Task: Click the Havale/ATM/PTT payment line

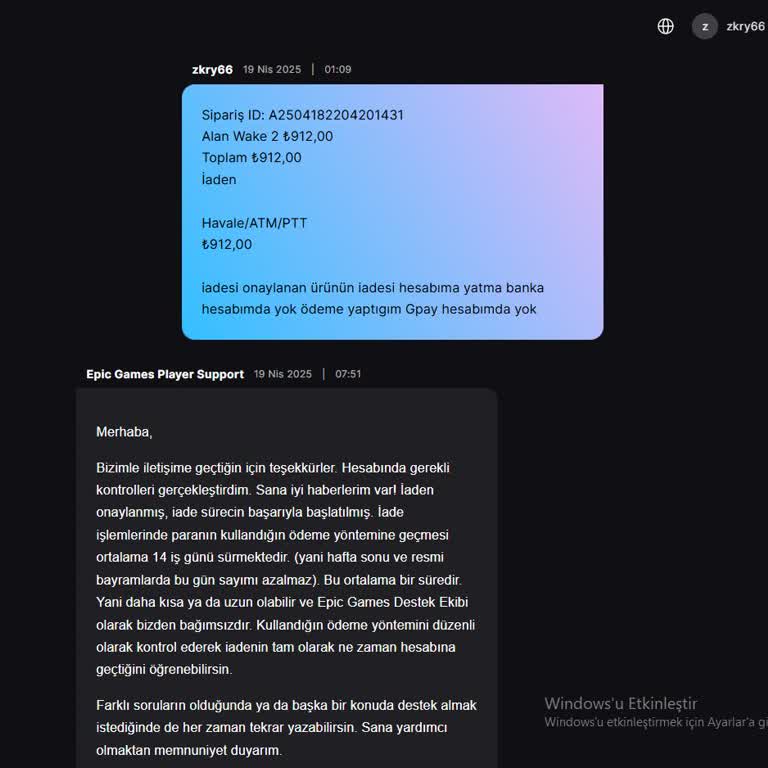Action: 254,223
